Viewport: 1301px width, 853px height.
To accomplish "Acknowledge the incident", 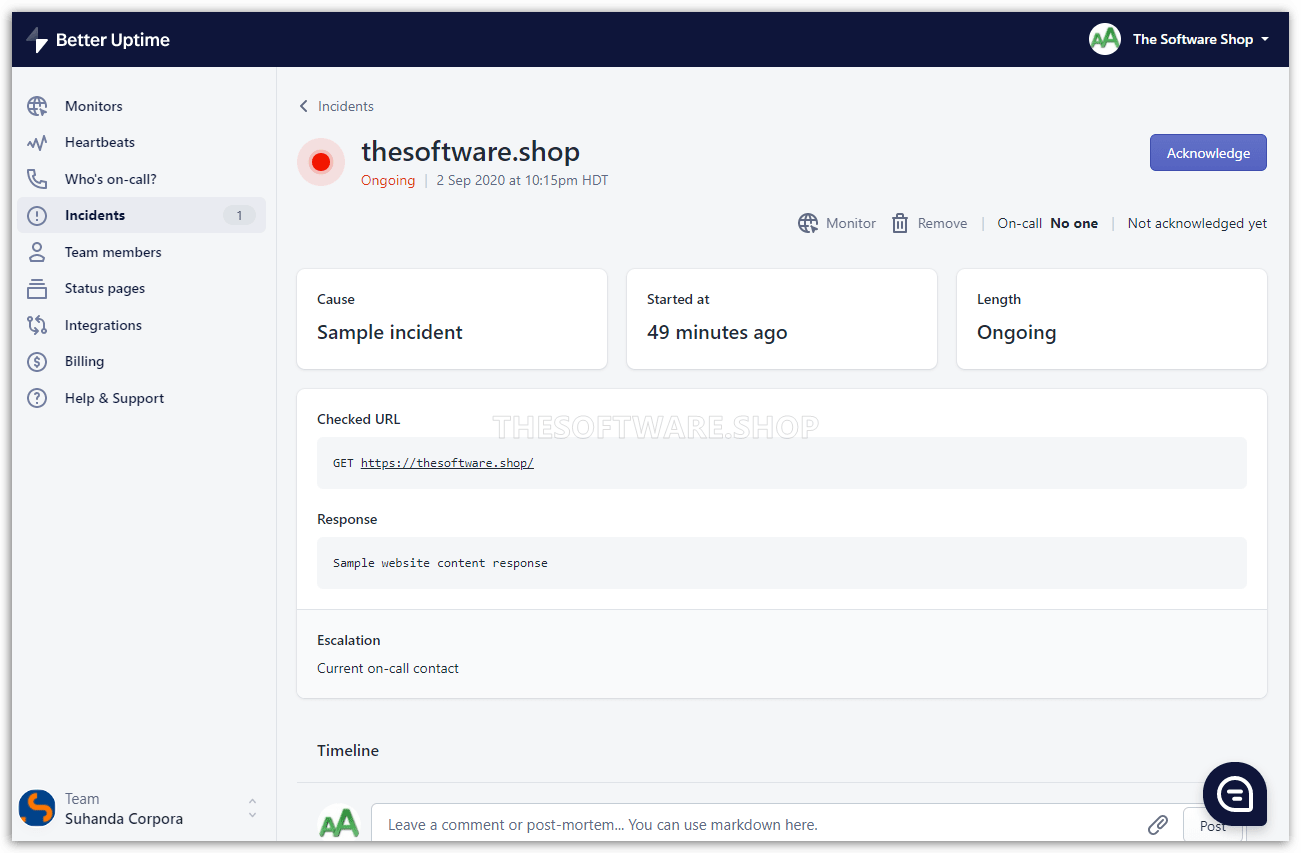I will click(x=1208, y=153).
